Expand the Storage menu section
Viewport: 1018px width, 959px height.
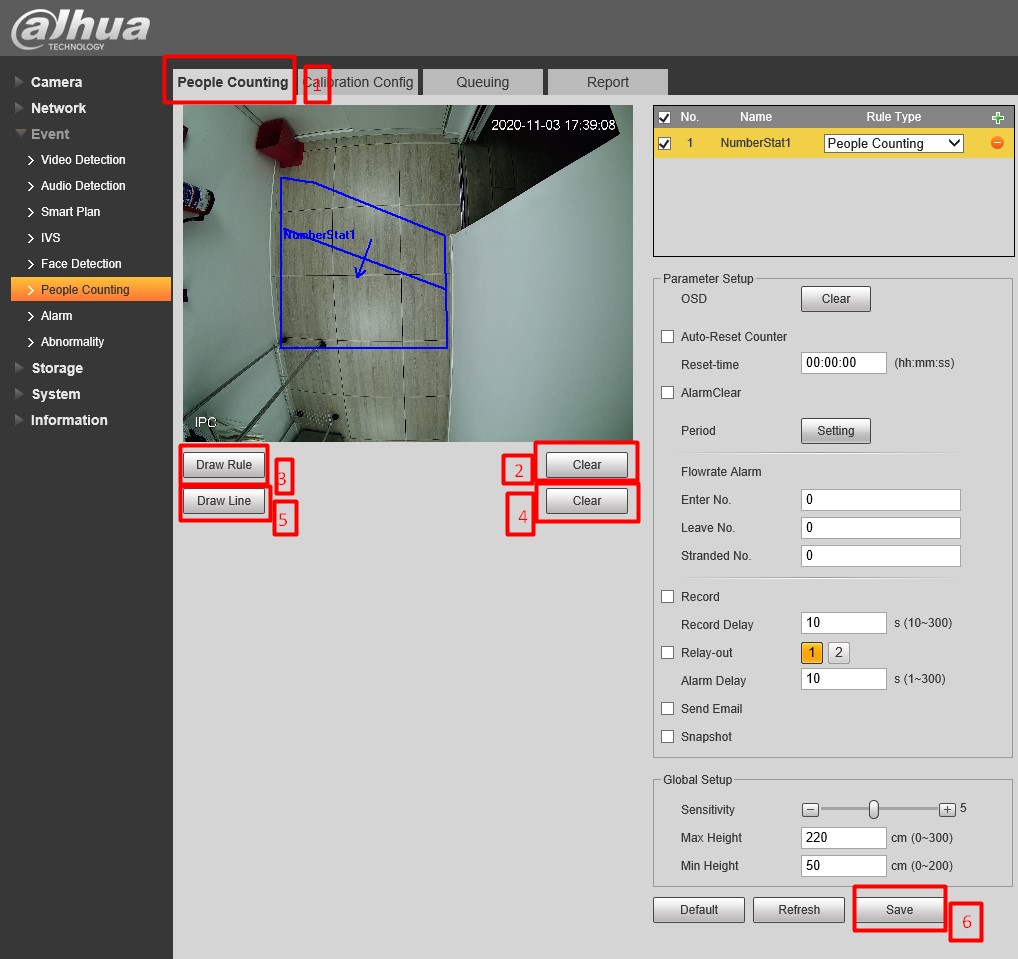click(57, 368)
